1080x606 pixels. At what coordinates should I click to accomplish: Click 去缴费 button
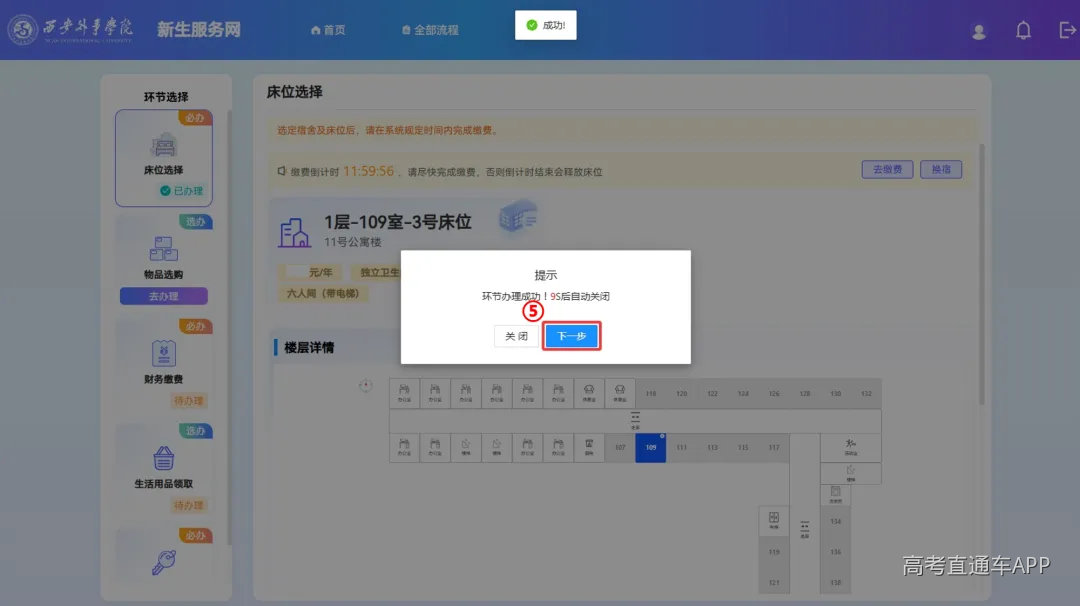point(887,169)
